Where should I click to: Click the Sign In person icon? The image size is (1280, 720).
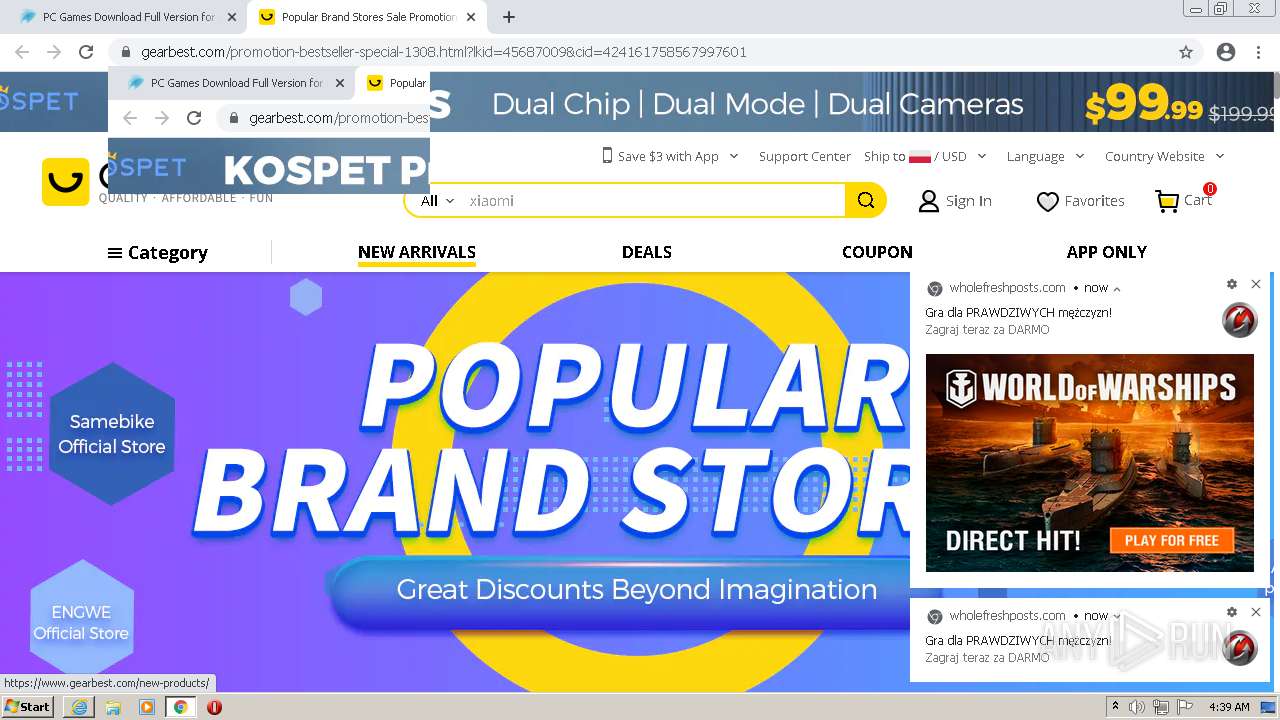[x=929, y=201]
